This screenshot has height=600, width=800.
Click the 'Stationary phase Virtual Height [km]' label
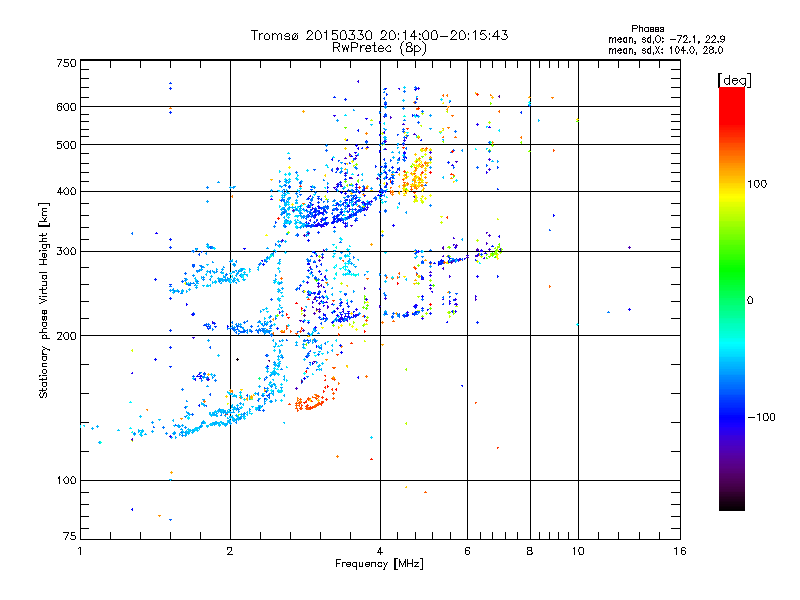click(x=43, y=301)
